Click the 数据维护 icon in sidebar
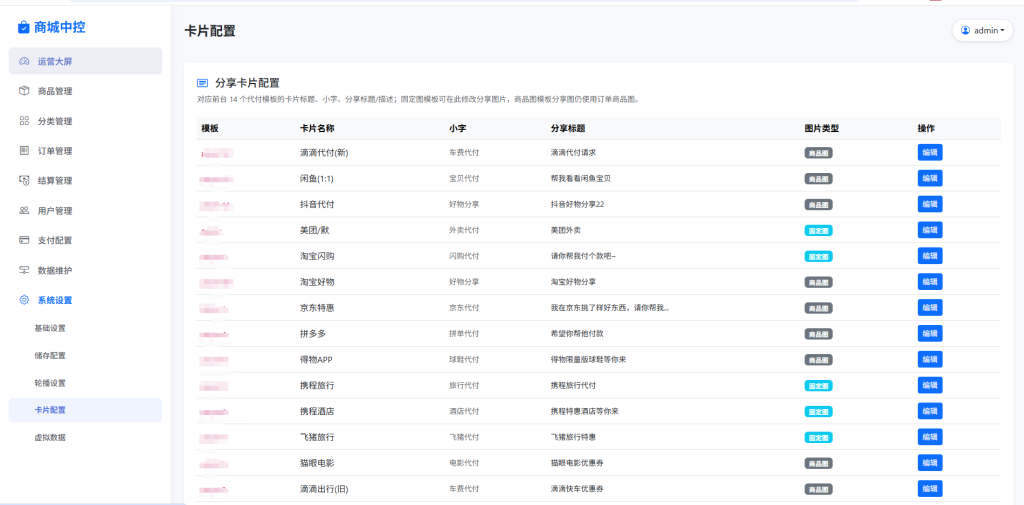The height and width of the screenshot is (505, 1024). tap(24, 270)
